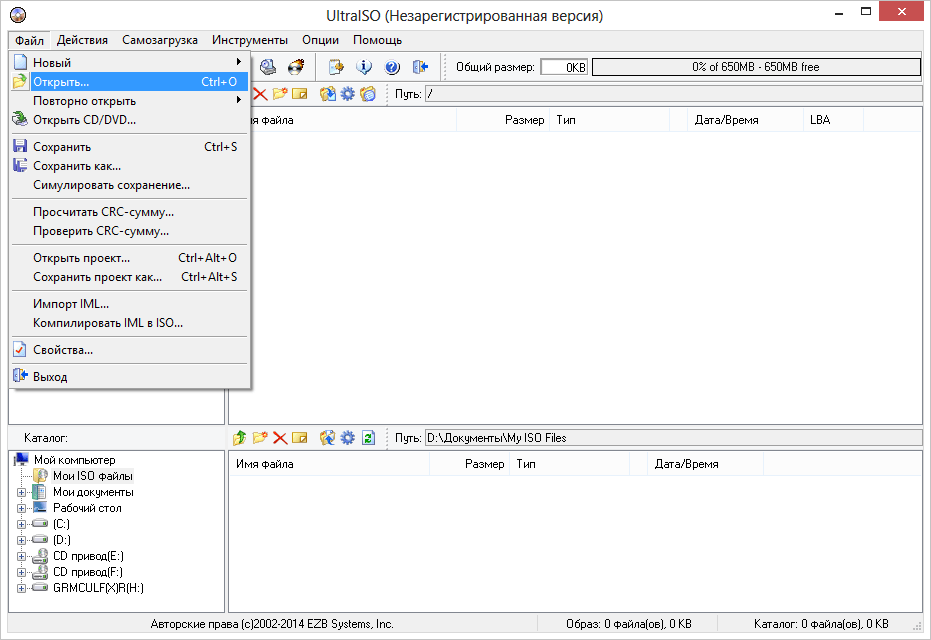The width and height of the screenshot is (931, 640).
Task: Click the red X delete icon in catalog toolbar
Action: [x=280, y=438]
